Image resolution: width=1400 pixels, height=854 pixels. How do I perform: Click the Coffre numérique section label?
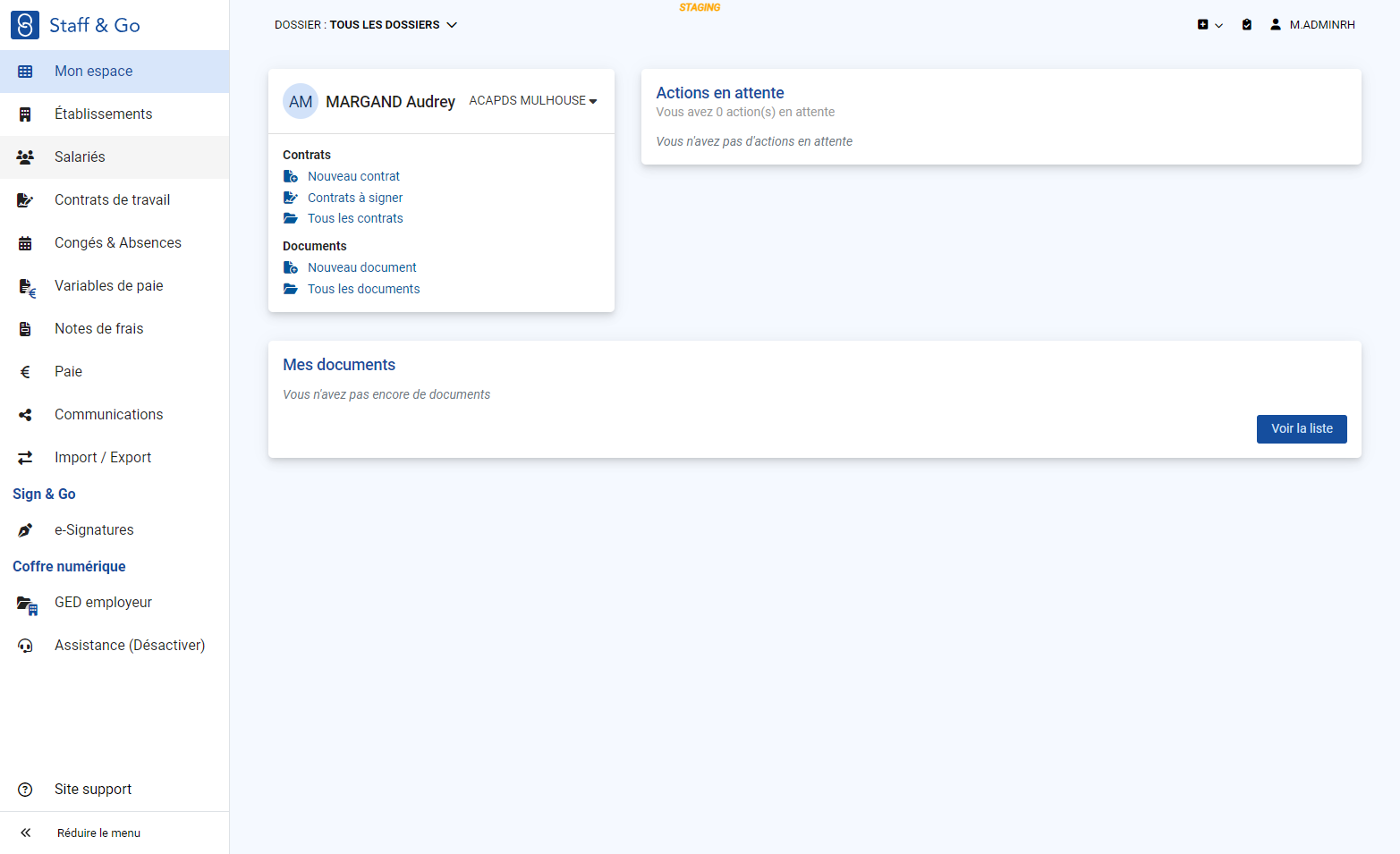[69, 567]
